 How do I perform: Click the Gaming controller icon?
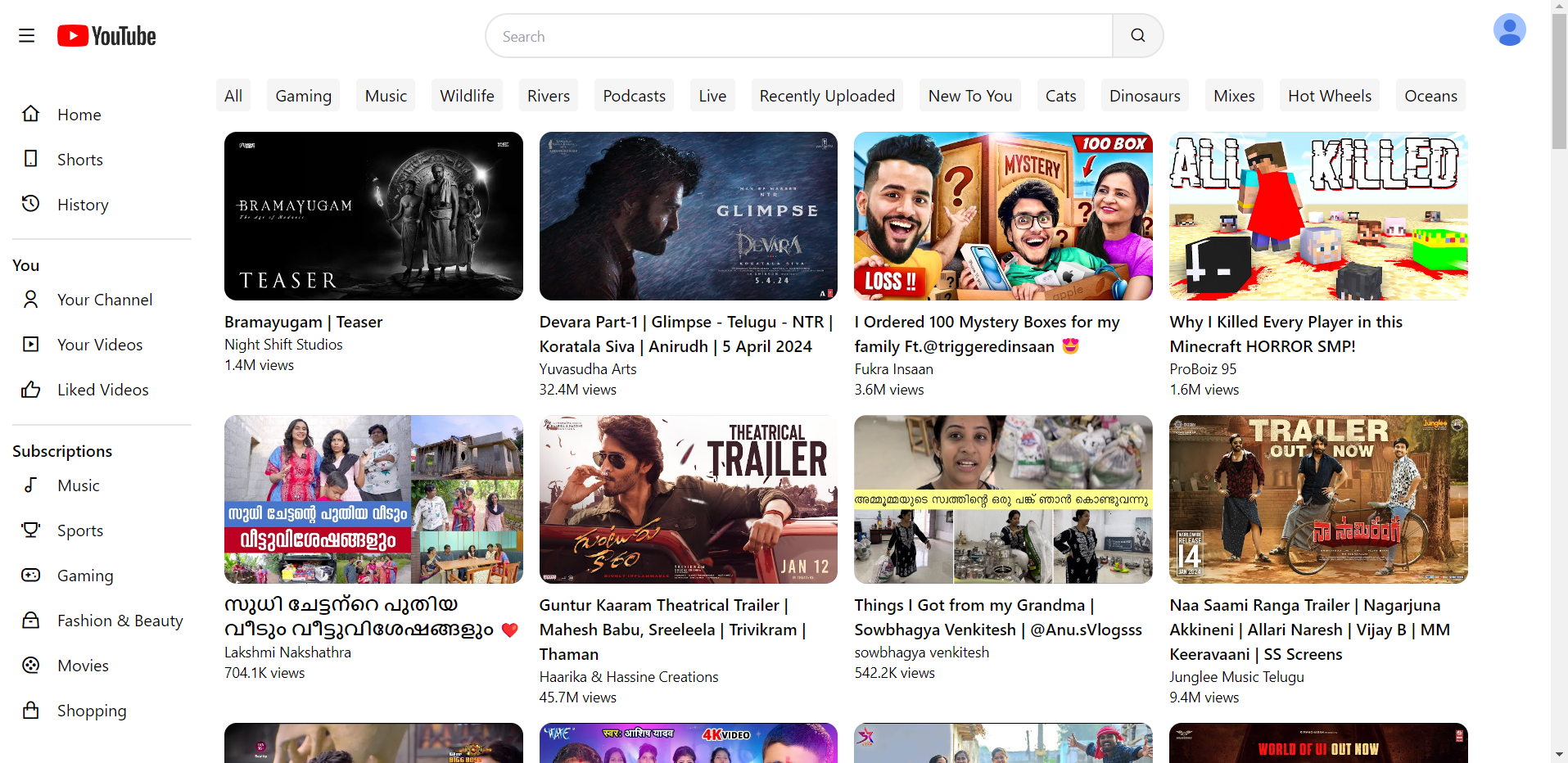[31, 575]
